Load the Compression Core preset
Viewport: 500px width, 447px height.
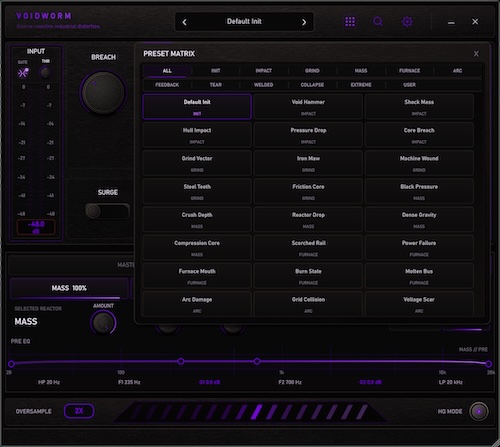pyautogui.click(x=197, y=248)
